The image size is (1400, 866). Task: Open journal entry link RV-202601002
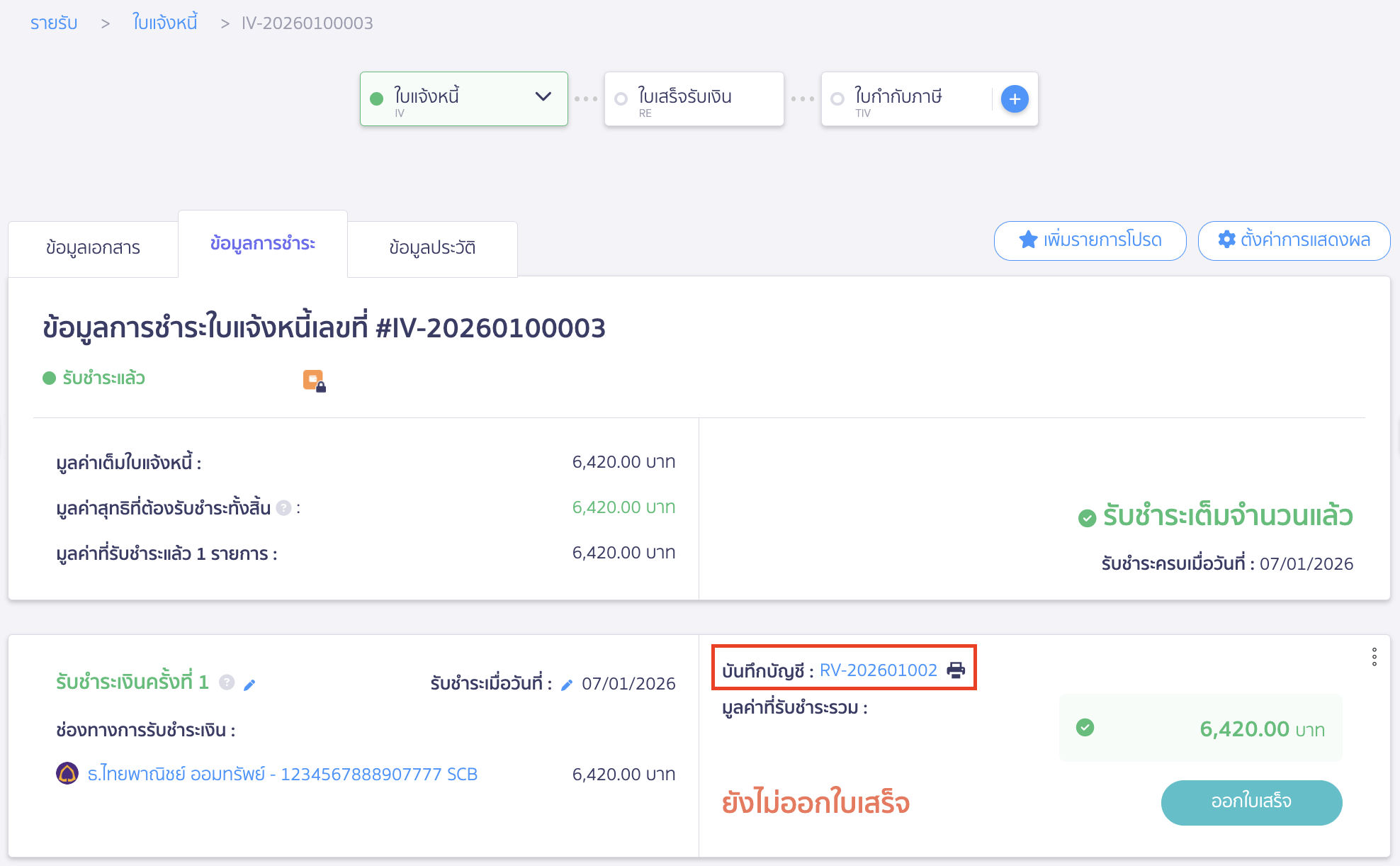click(x=878, y=670)
